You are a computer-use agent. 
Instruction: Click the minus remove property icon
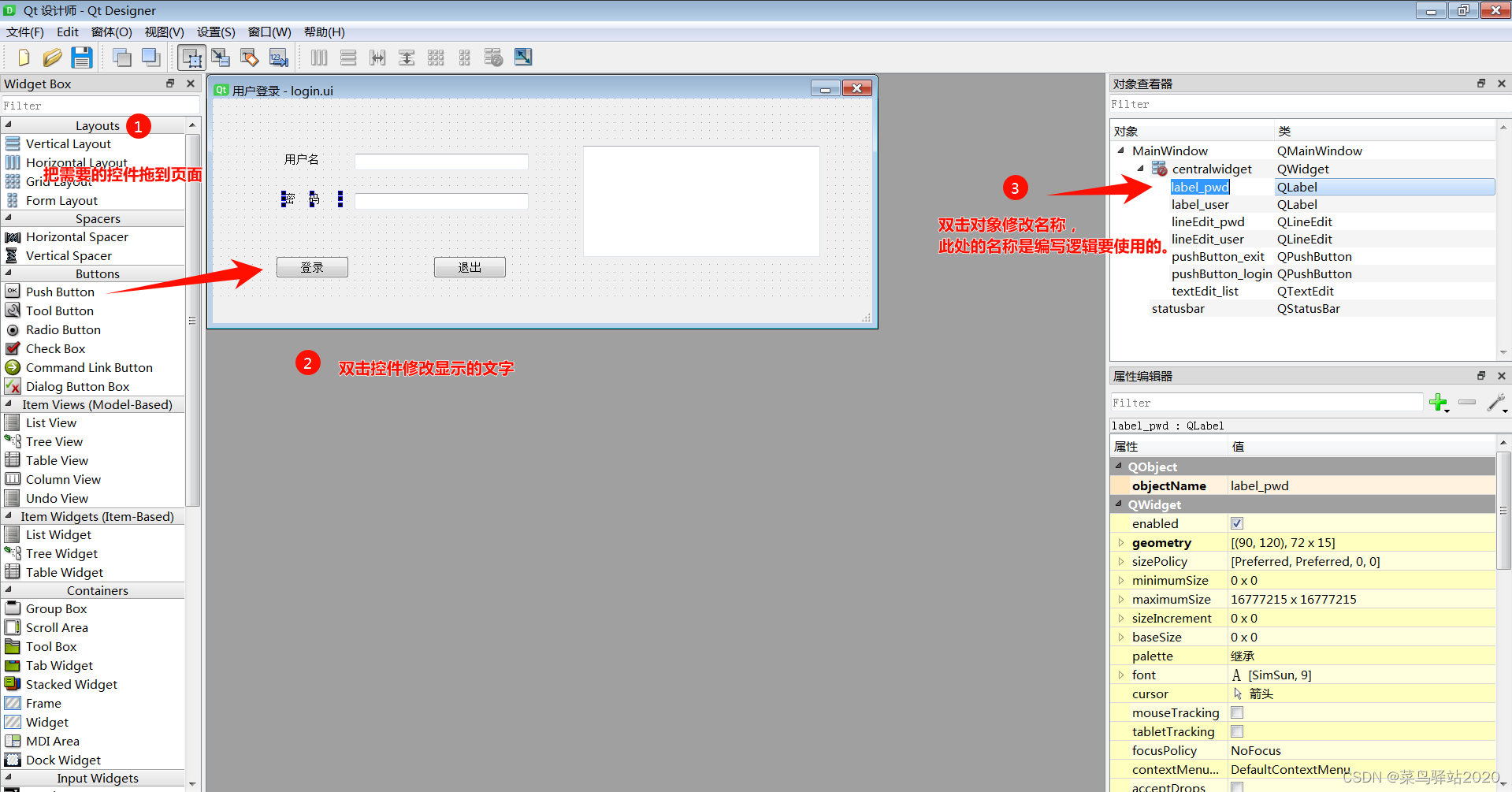click(1467, 403)
